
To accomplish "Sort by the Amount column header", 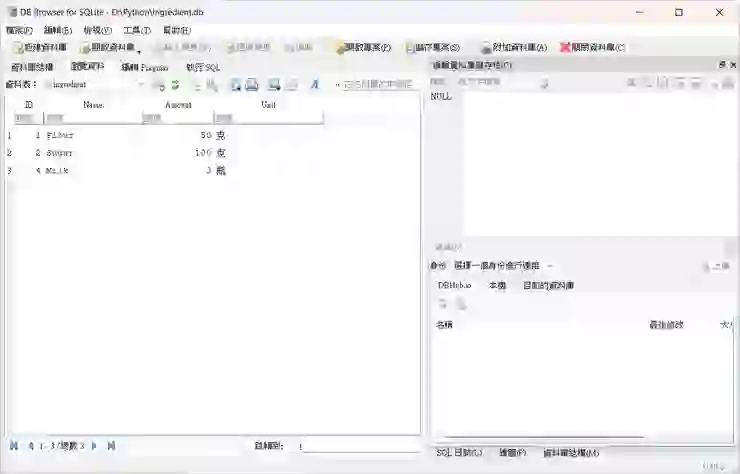I will point(178,105).
